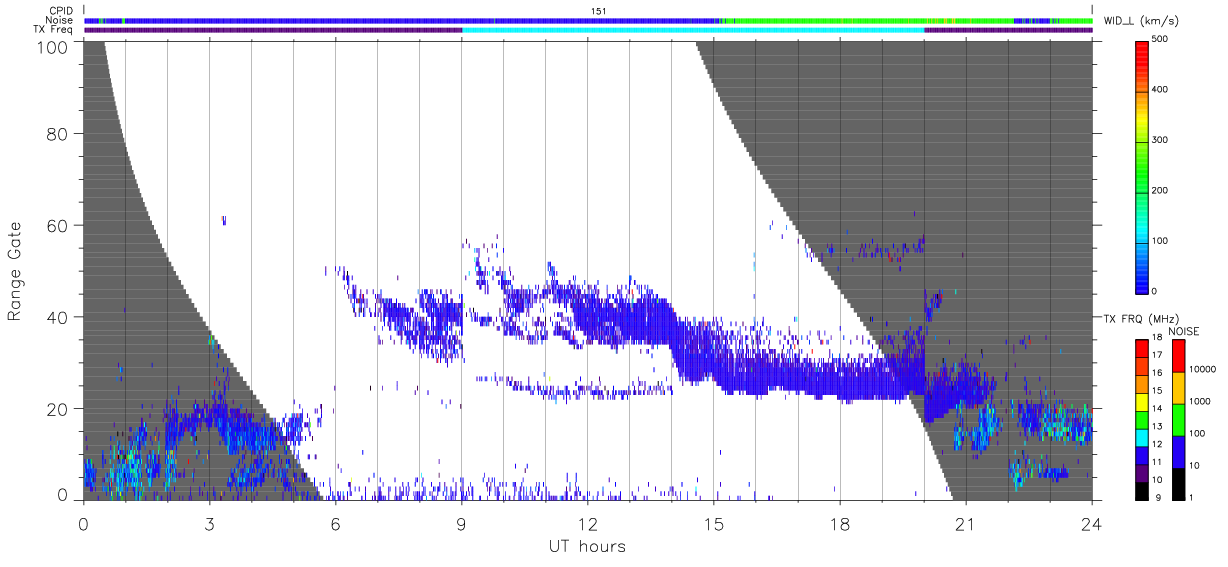Click the yellow swatch in the TX FRQ legend
1228x567 pixels.
(x=1141, y=401)
